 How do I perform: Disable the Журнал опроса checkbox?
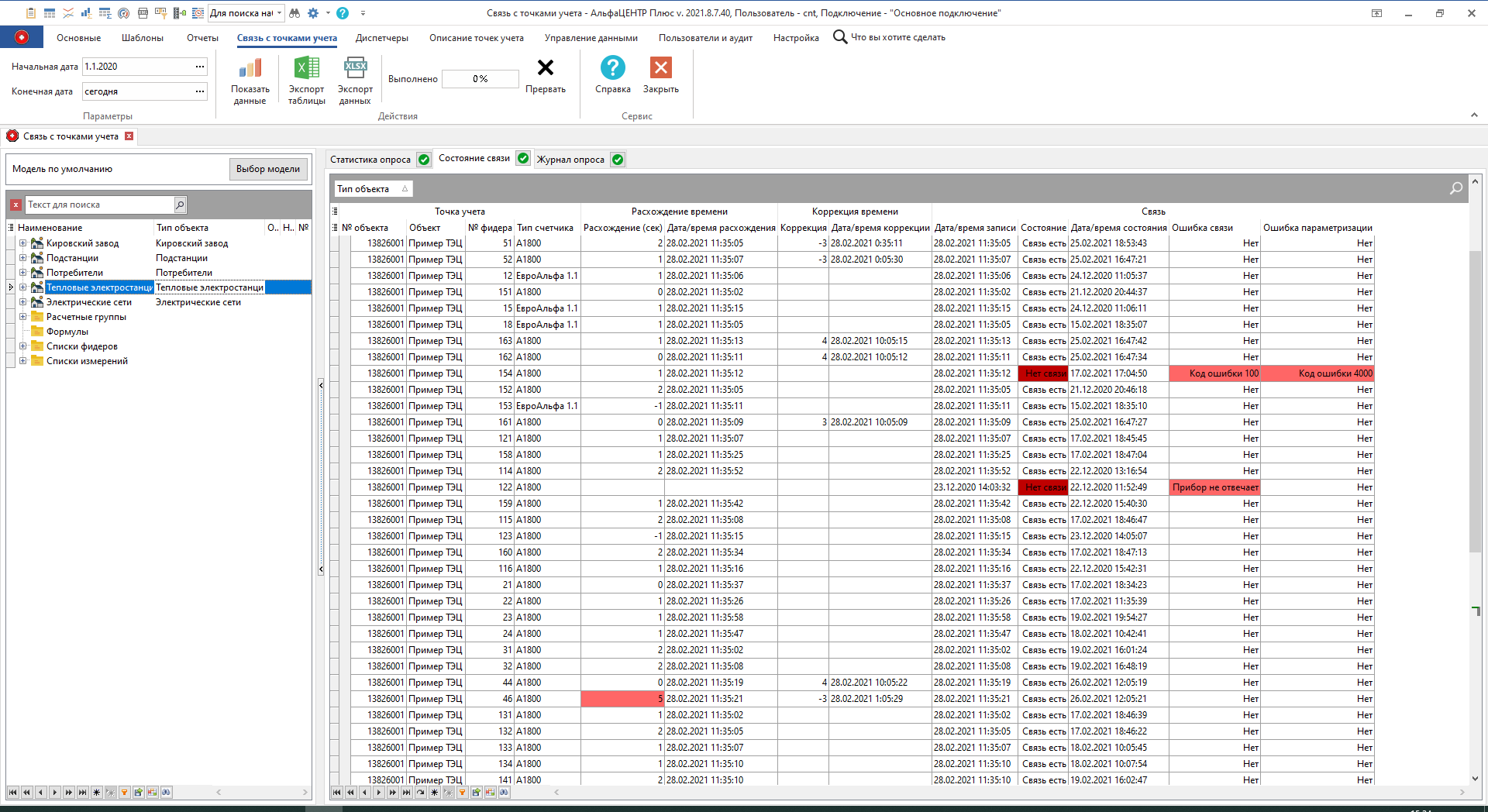[617, 159]
